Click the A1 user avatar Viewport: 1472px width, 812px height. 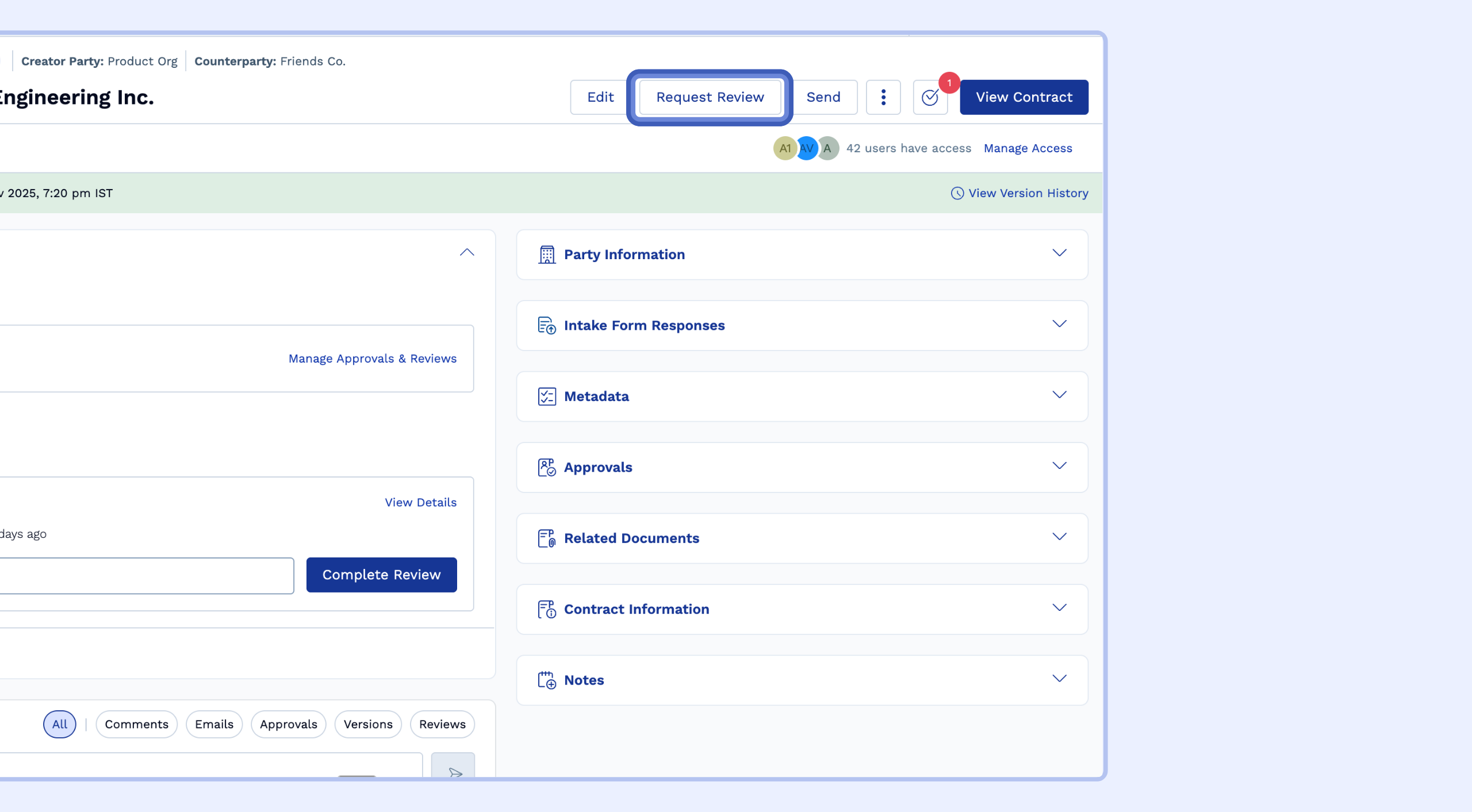(x=784, y=148)
